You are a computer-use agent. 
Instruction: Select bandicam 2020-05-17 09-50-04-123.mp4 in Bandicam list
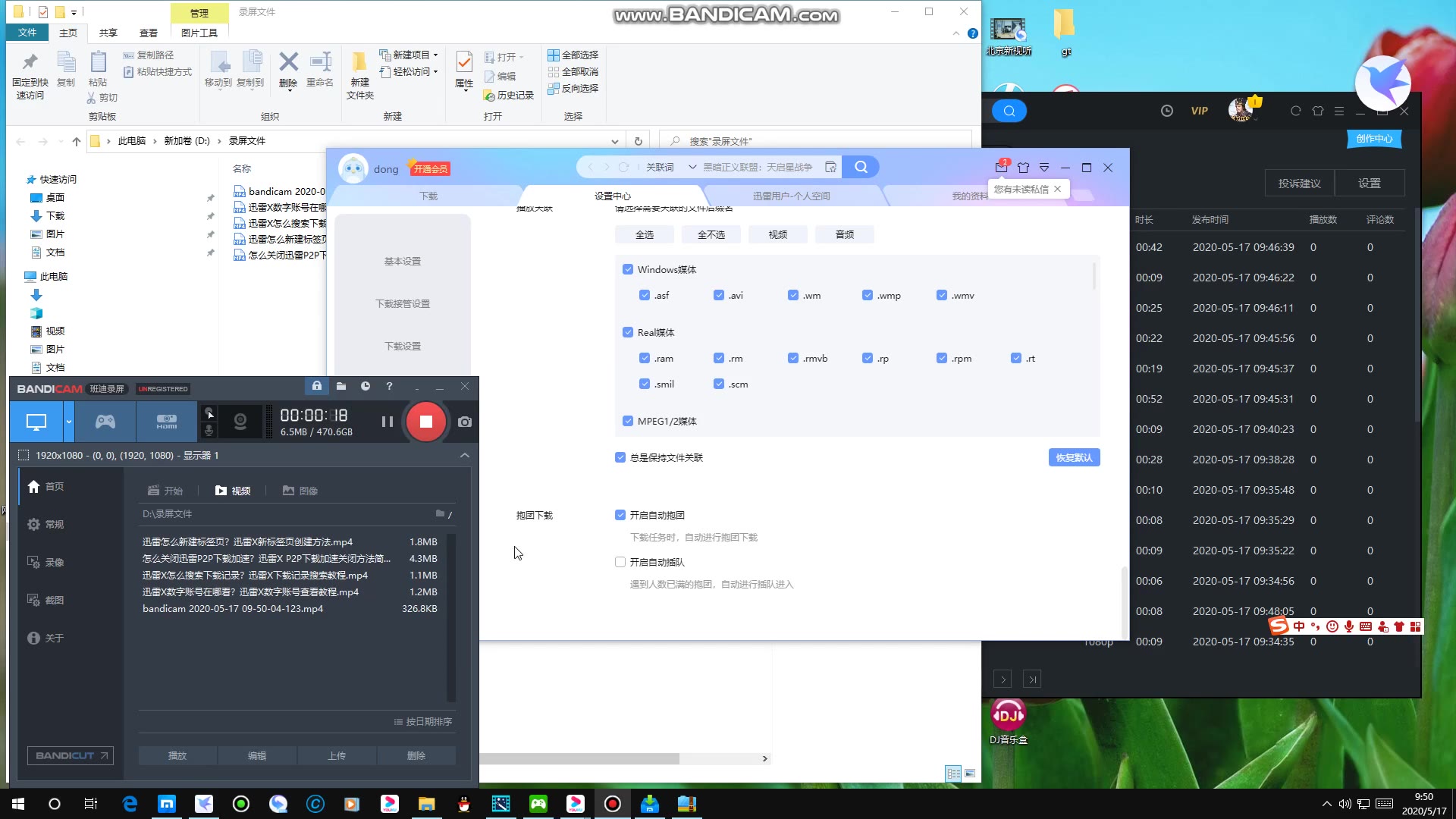pyautogui.click(x=290, y=608)
